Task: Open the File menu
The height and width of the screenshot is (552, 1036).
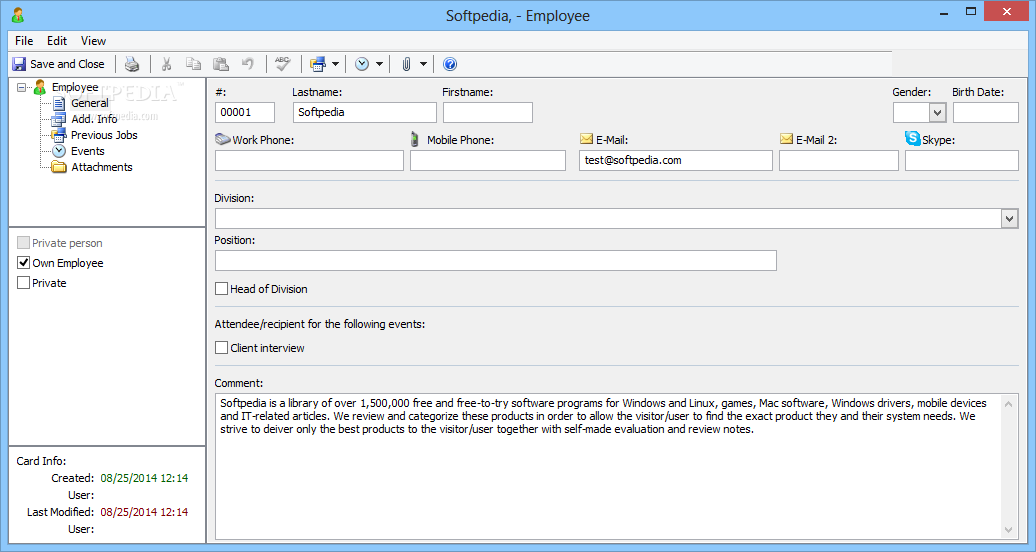Action: pyautogui.click(x=24, y=41)
